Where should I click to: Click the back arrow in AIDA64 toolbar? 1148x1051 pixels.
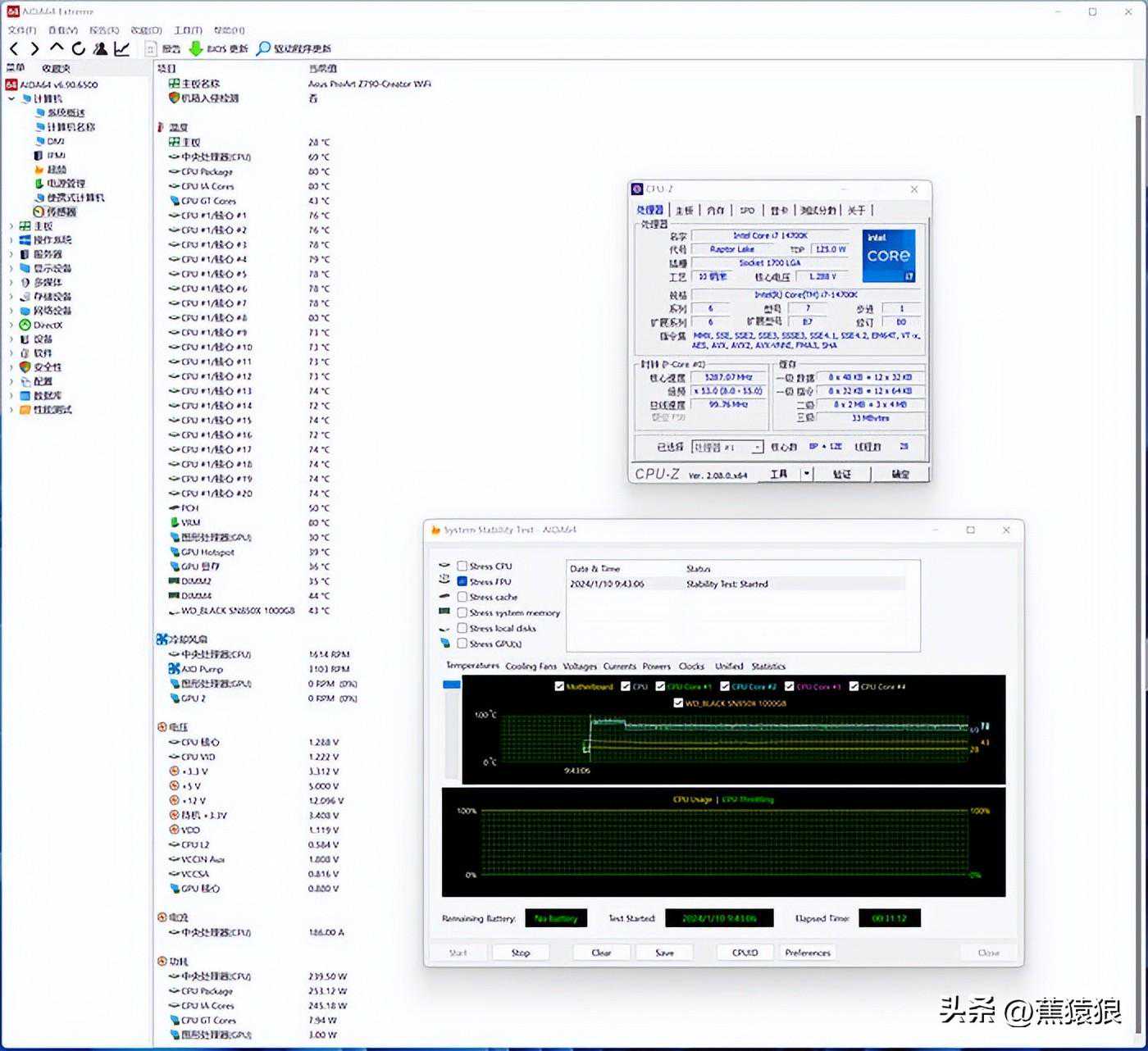14,48
